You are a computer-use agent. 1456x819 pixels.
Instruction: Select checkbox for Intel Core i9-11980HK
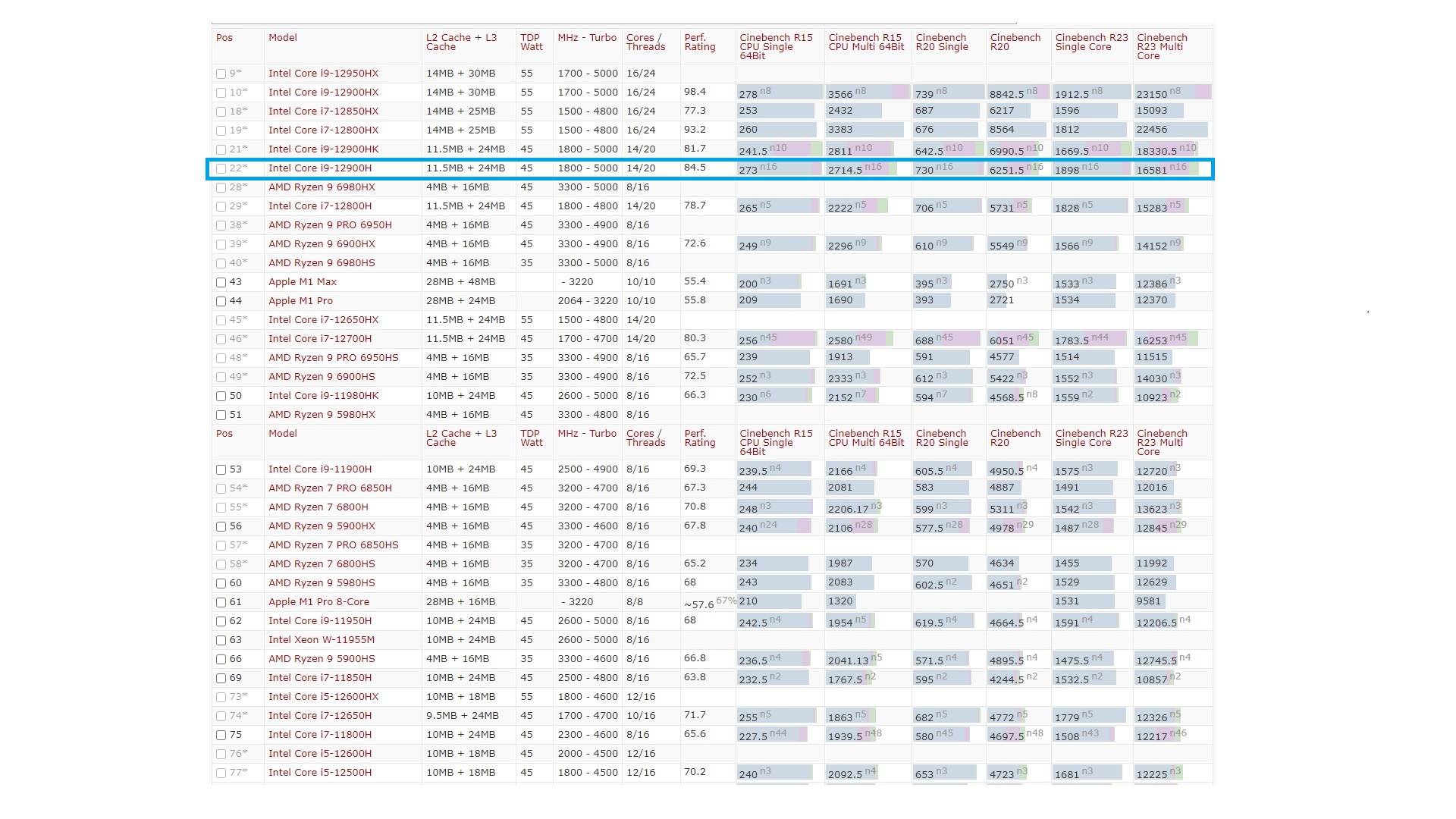point(221,396)
